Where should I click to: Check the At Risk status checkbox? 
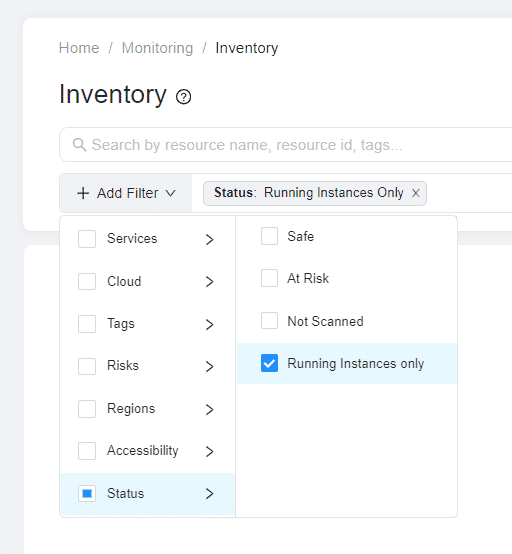pyautogui.click(x=269, y=278)
